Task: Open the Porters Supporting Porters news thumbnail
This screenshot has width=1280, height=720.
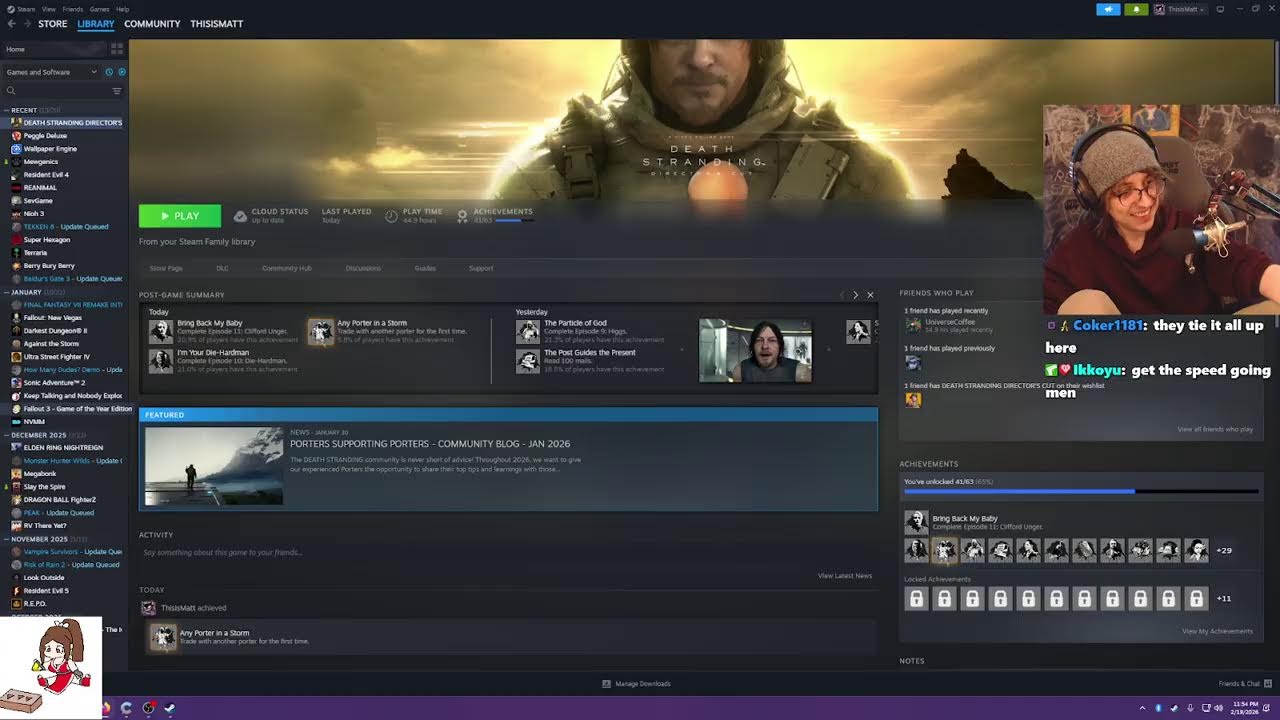Action: pos(214,466)
